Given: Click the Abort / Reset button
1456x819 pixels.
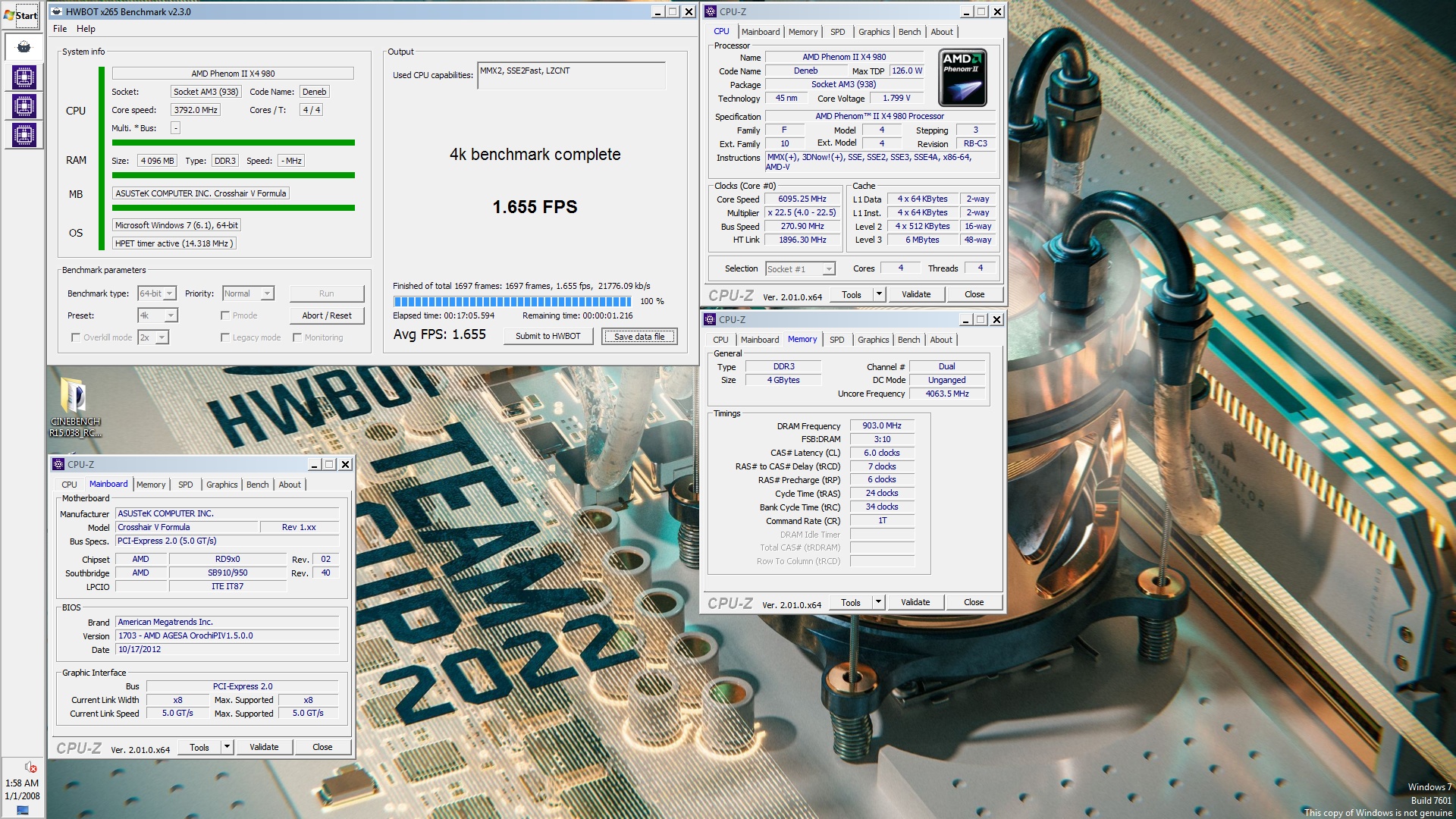Looking at the screenshot, I should [327, 315].
